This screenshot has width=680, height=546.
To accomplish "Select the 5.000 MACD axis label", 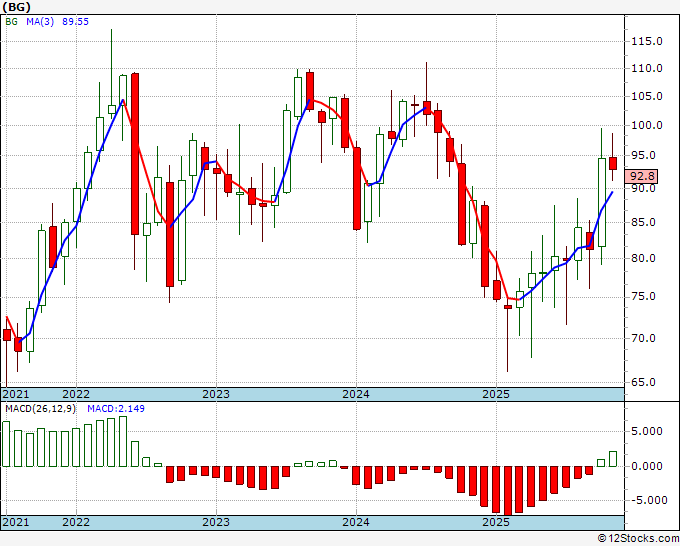I will click(646, 431).
